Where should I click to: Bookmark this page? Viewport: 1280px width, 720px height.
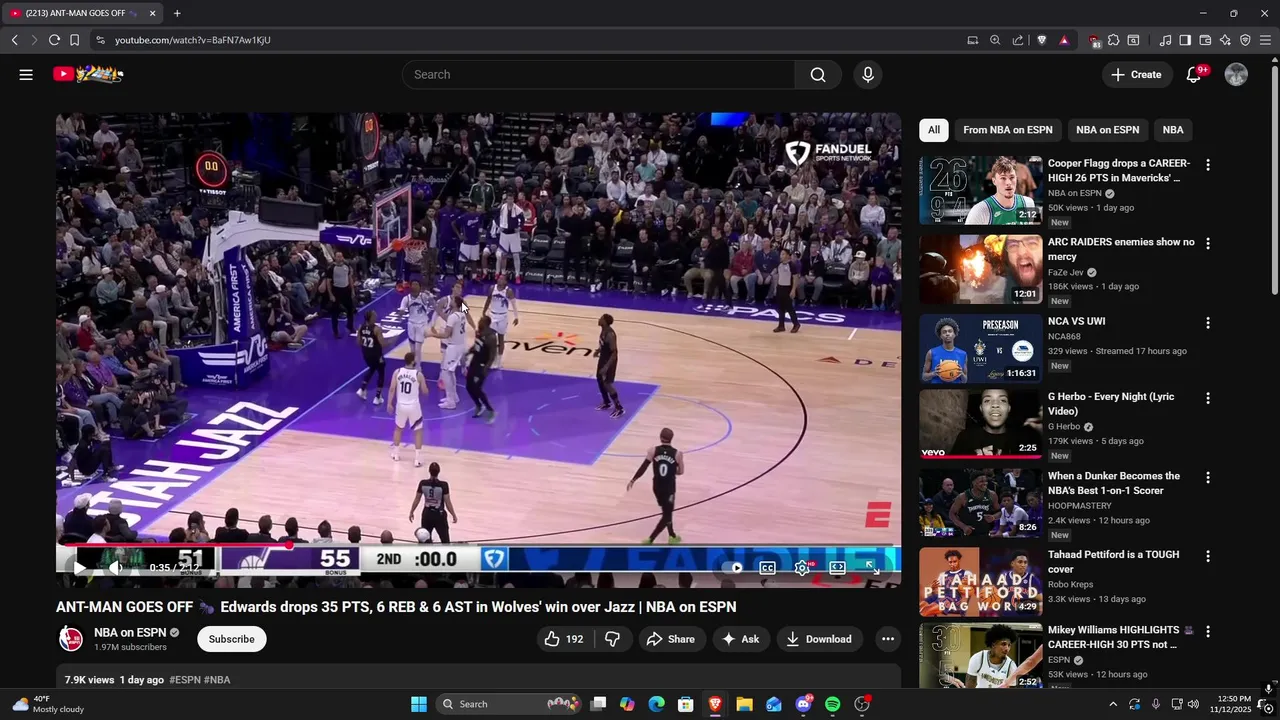tap(74, 40)
